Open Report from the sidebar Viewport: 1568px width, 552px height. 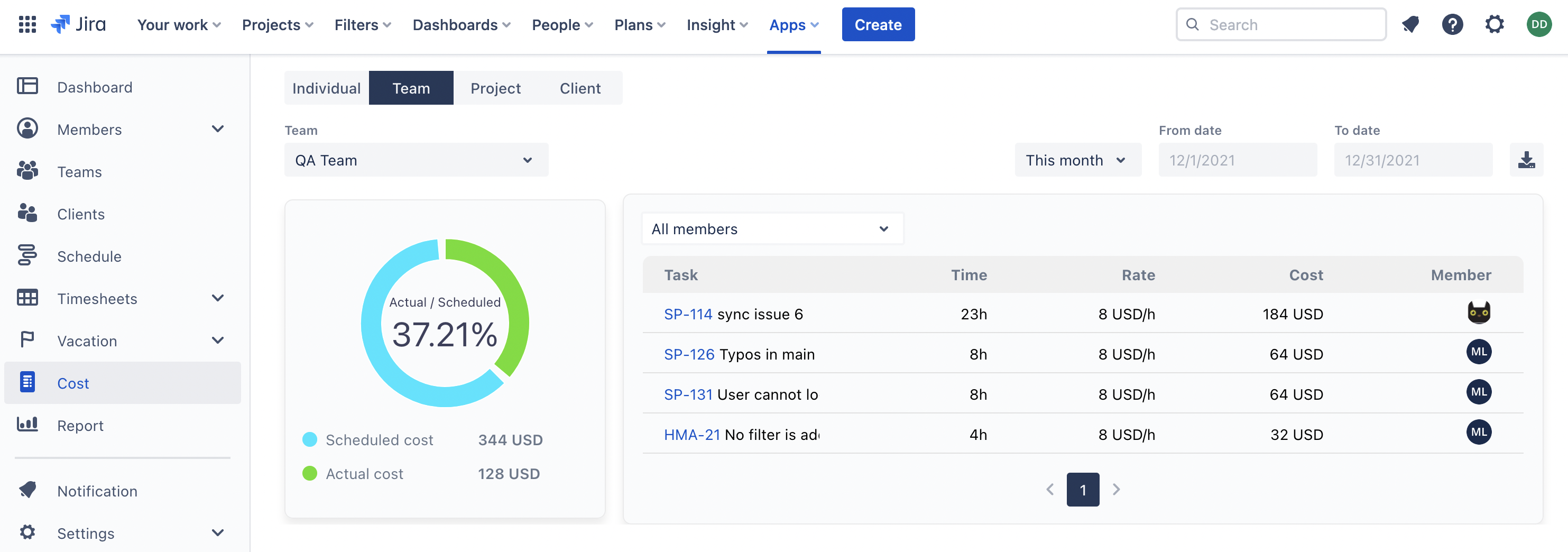80,426
